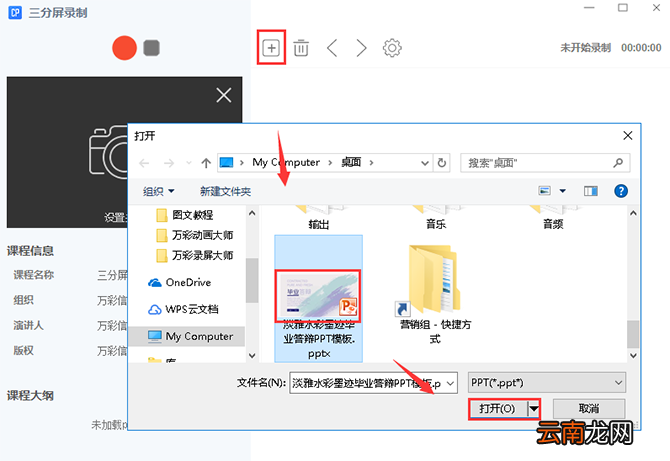Close the 打开 file dialog
This screenshot has width=670, height=461.
click(627, 136)
